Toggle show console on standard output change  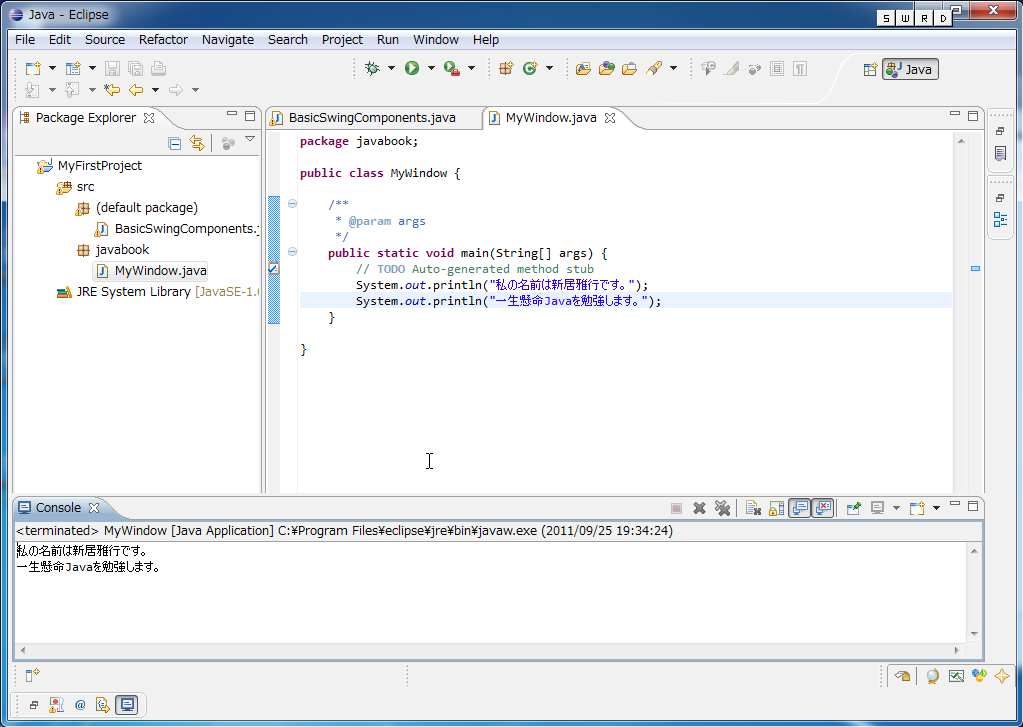pyautogui.click(x=799, y=508)
